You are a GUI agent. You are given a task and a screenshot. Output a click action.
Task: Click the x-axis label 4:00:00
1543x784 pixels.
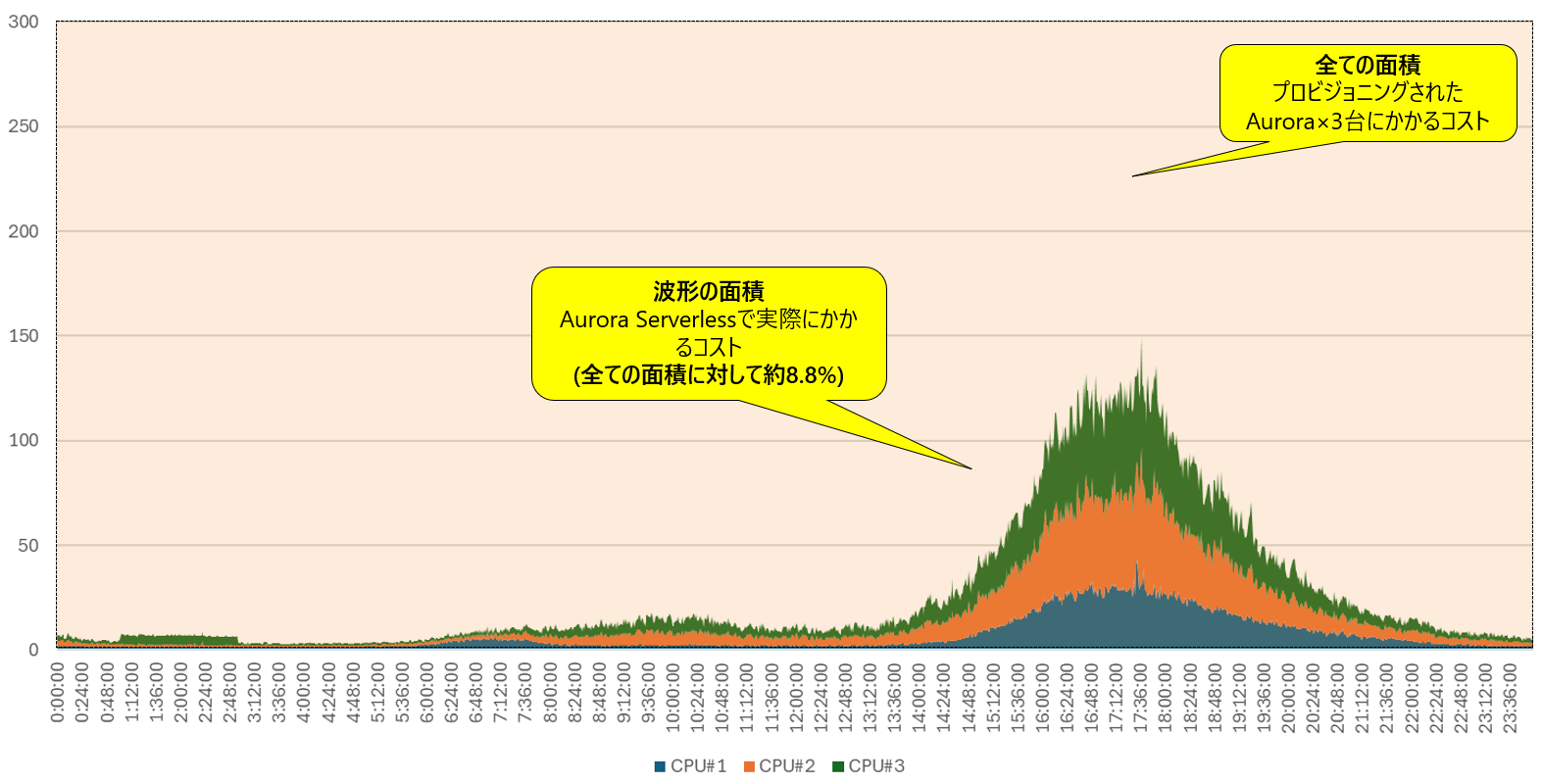click(304, 693)
